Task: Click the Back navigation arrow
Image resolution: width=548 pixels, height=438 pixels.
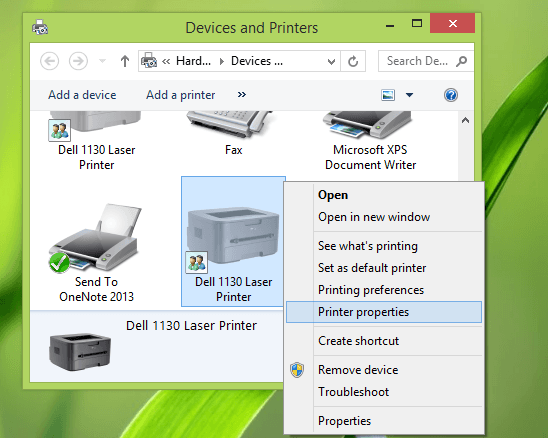Action: (50, 61)
